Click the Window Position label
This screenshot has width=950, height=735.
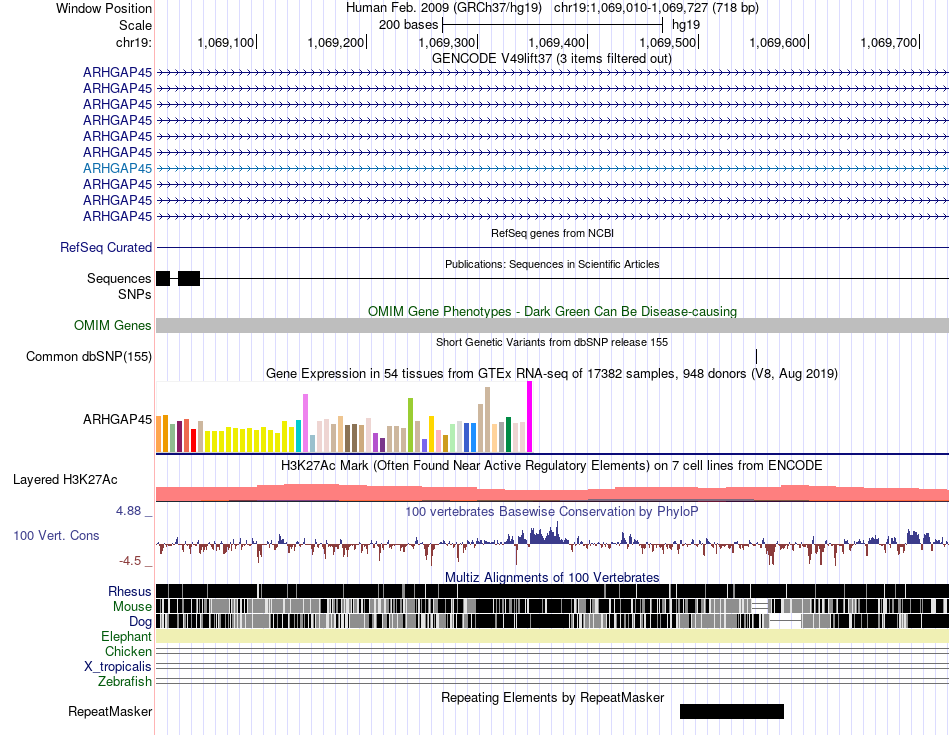[x=104, y=8]
